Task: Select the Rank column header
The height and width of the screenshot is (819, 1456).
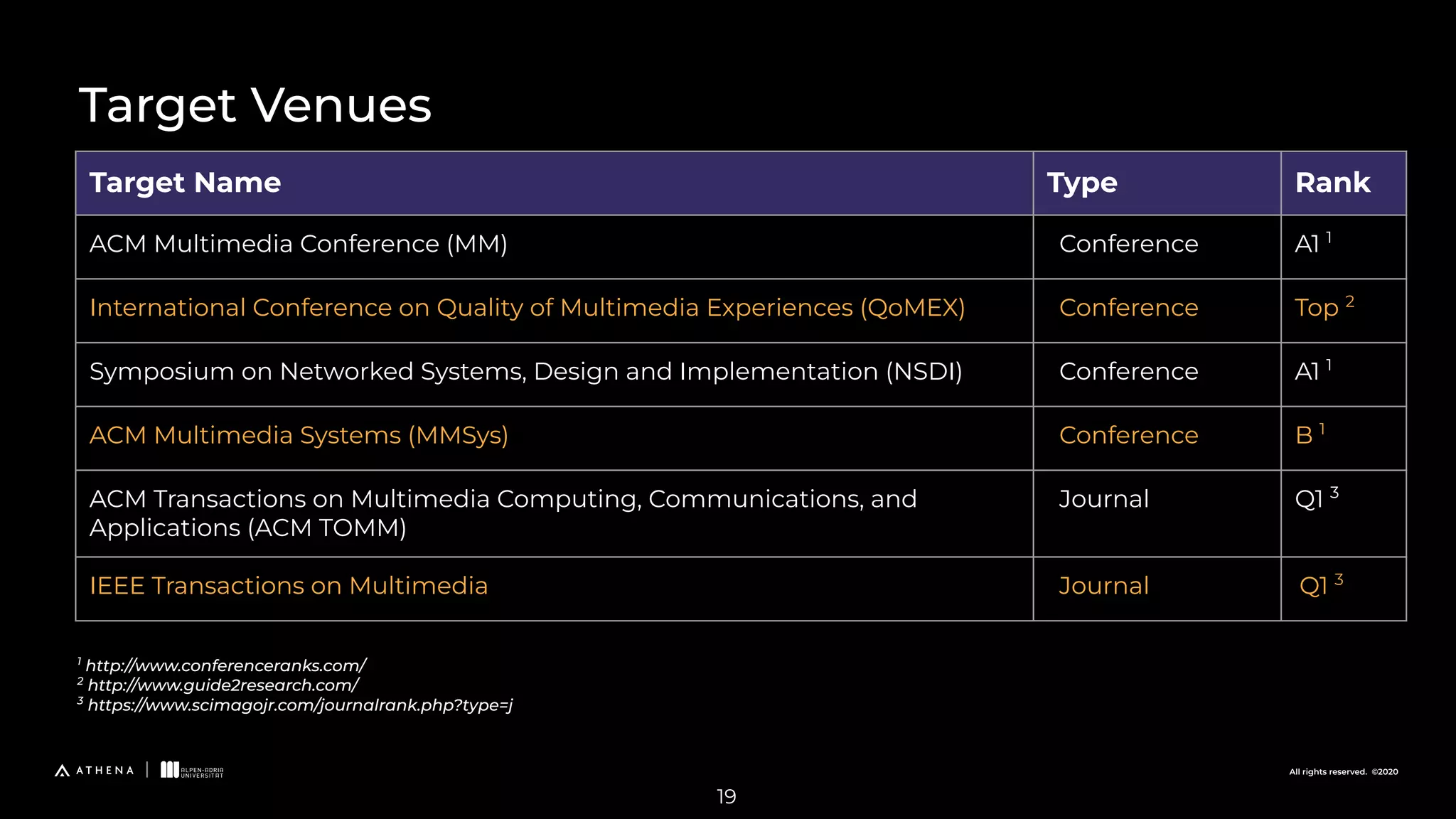Action: tap(1332, 183)
